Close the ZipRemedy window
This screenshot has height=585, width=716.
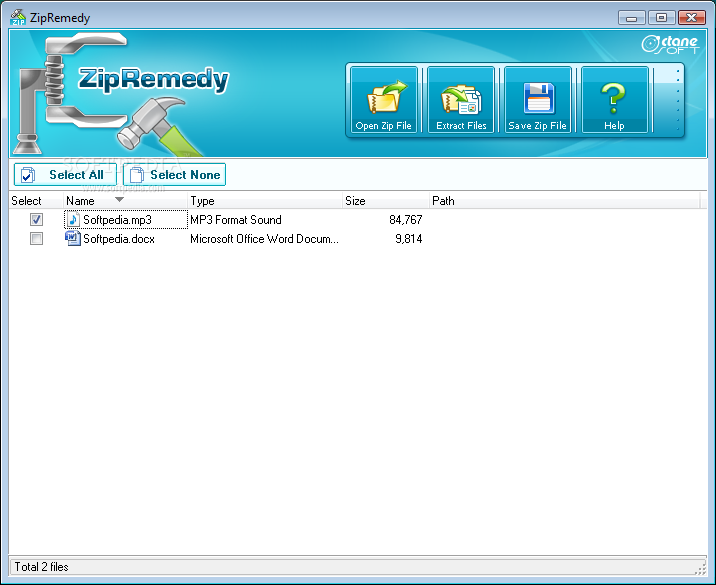coord(691,18)
